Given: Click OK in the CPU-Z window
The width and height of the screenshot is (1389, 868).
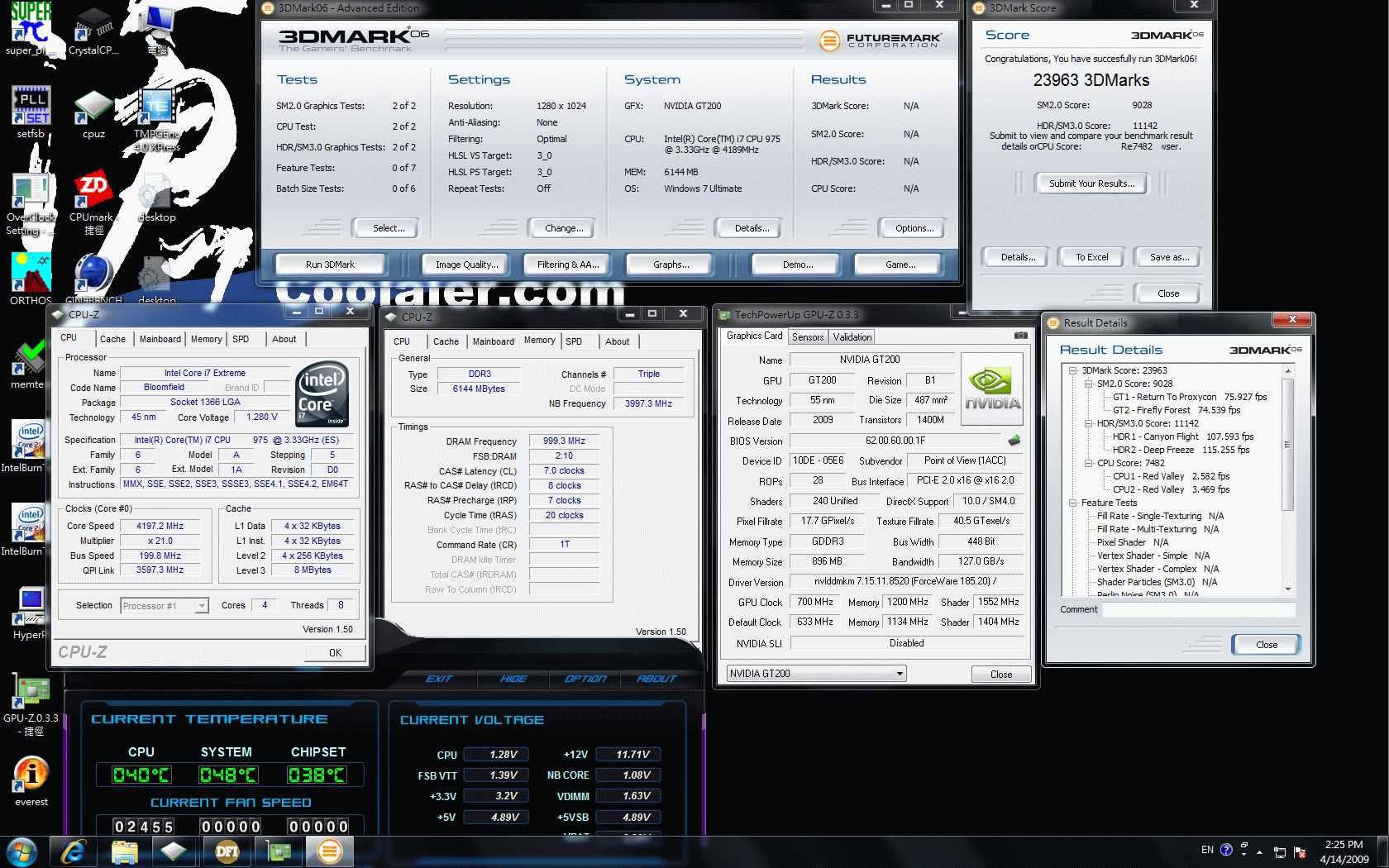Looking at the screenshot, I should pyautogui.click(x=335, y=652).
